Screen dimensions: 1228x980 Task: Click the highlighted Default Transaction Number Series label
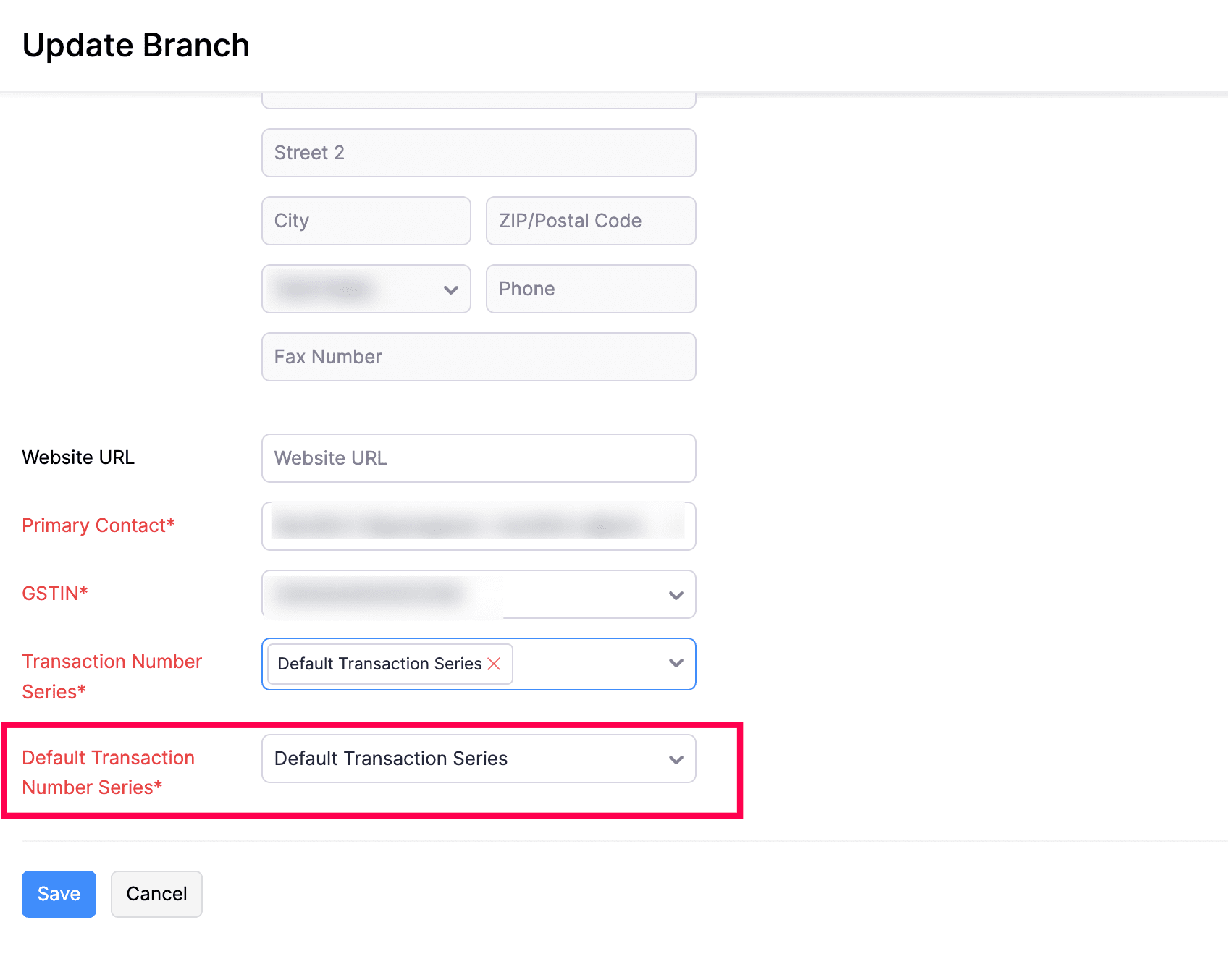click(x=109, y=772)
